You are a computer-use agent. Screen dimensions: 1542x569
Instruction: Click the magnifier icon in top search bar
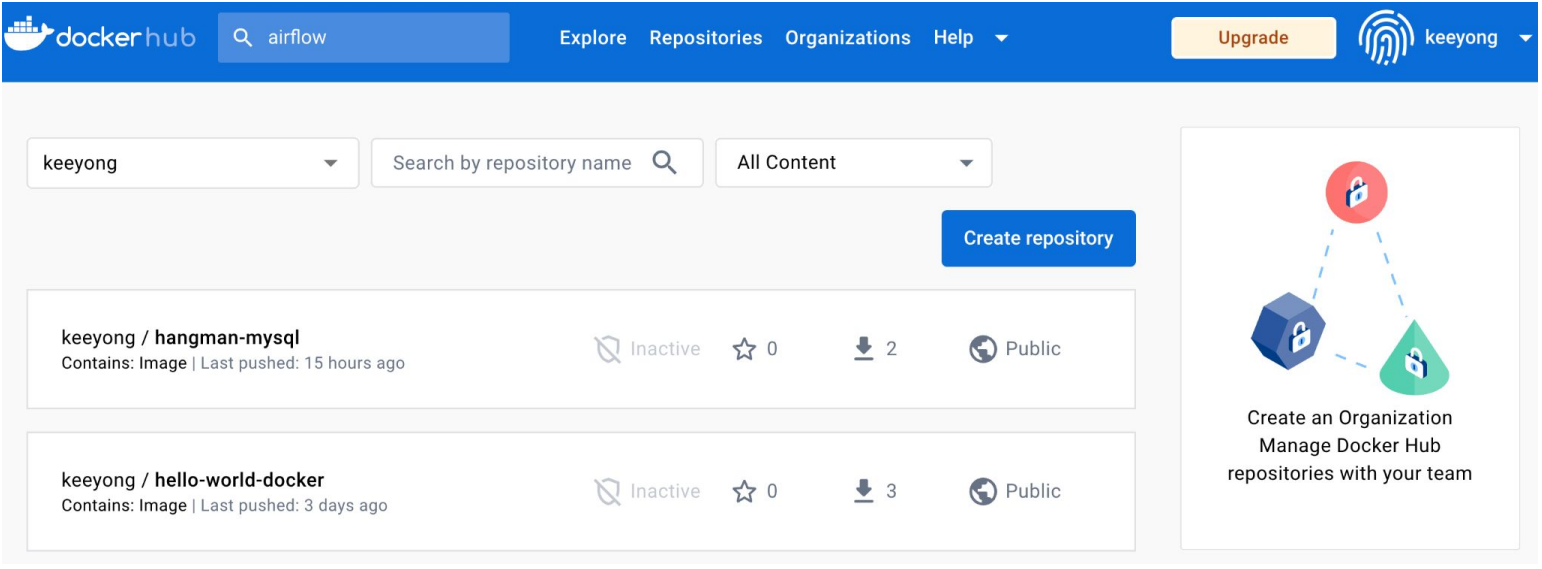tap(242, 38)
